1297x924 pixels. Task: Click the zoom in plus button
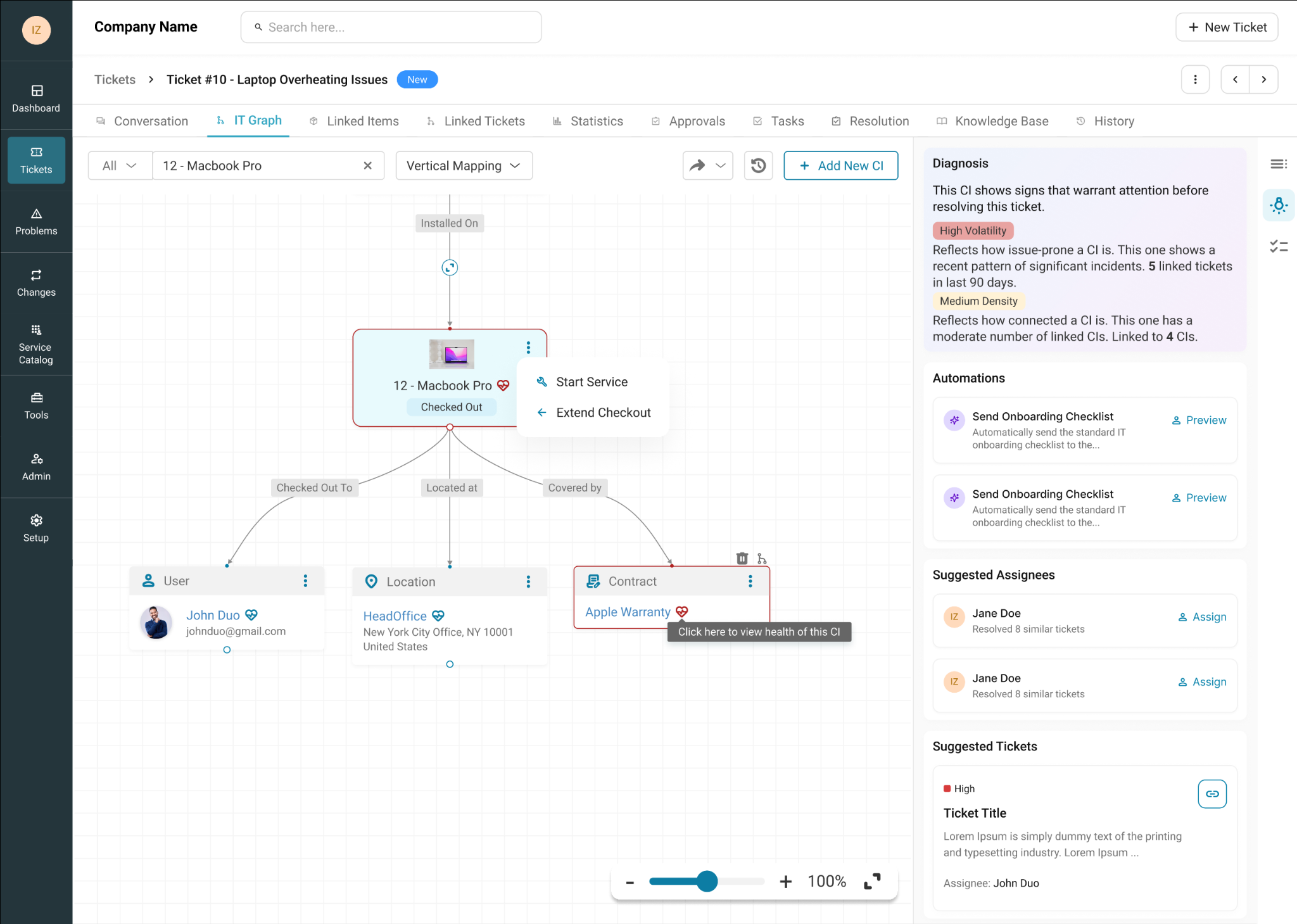point(785,881)
